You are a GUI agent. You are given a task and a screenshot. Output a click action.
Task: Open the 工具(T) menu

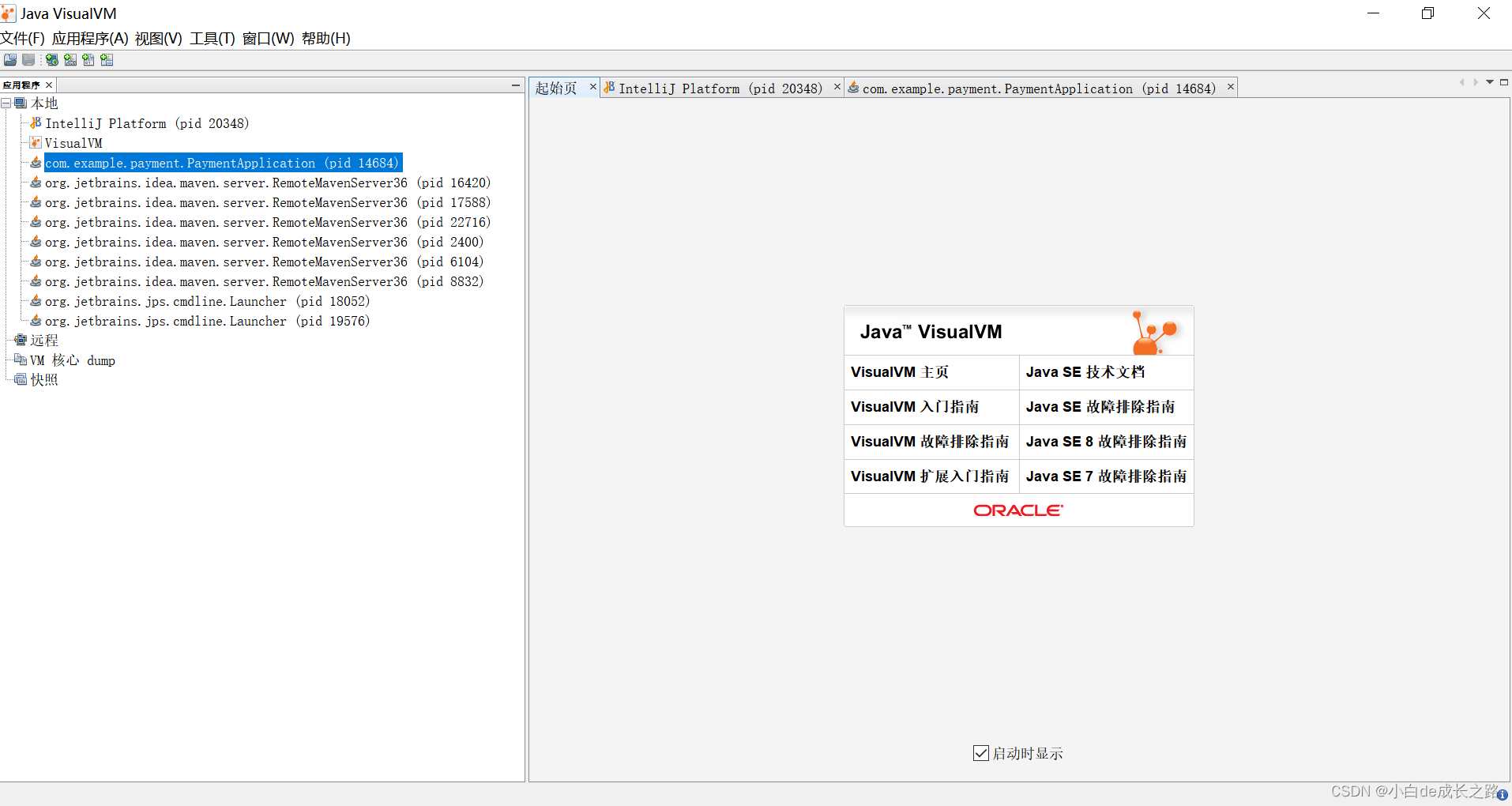[x=213, y=39]
